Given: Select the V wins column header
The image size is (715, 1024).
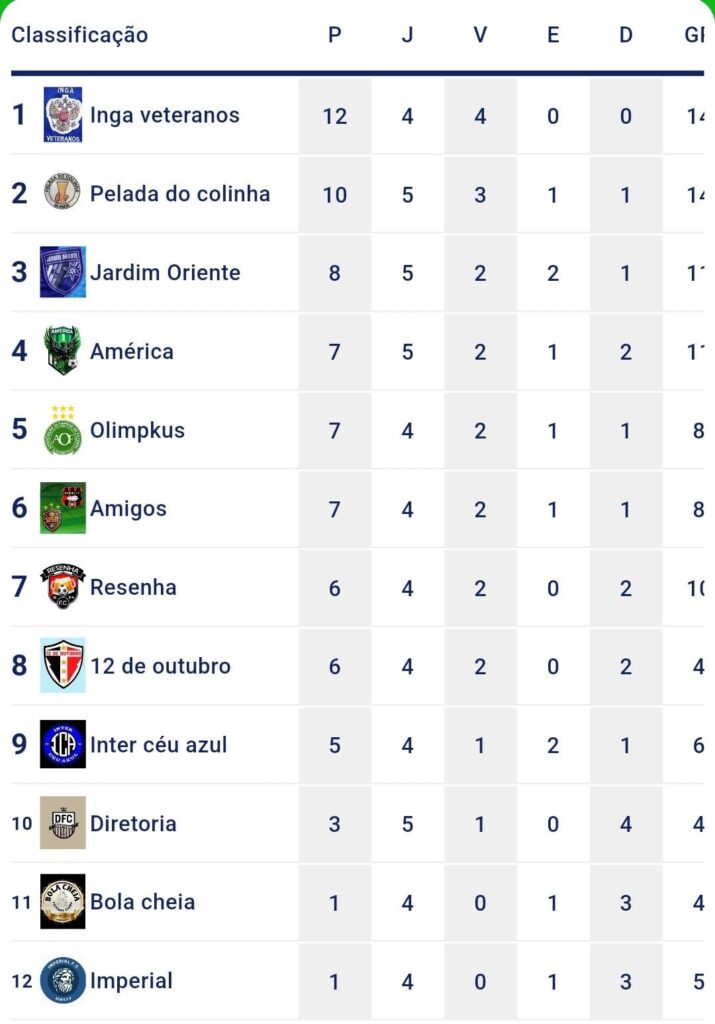Looking at the screenshot, I should pyautogui.click(x=480, y=35).
